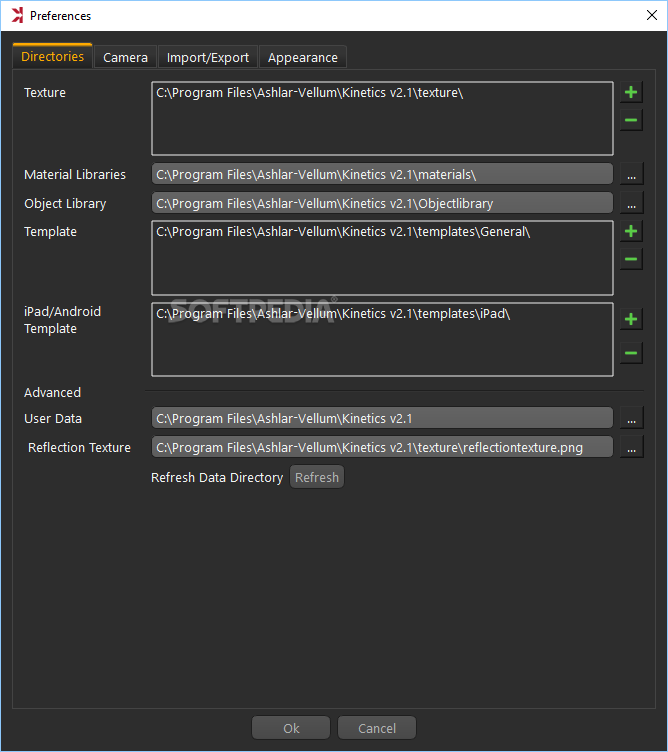Click the User Data label

coord(53,419)
